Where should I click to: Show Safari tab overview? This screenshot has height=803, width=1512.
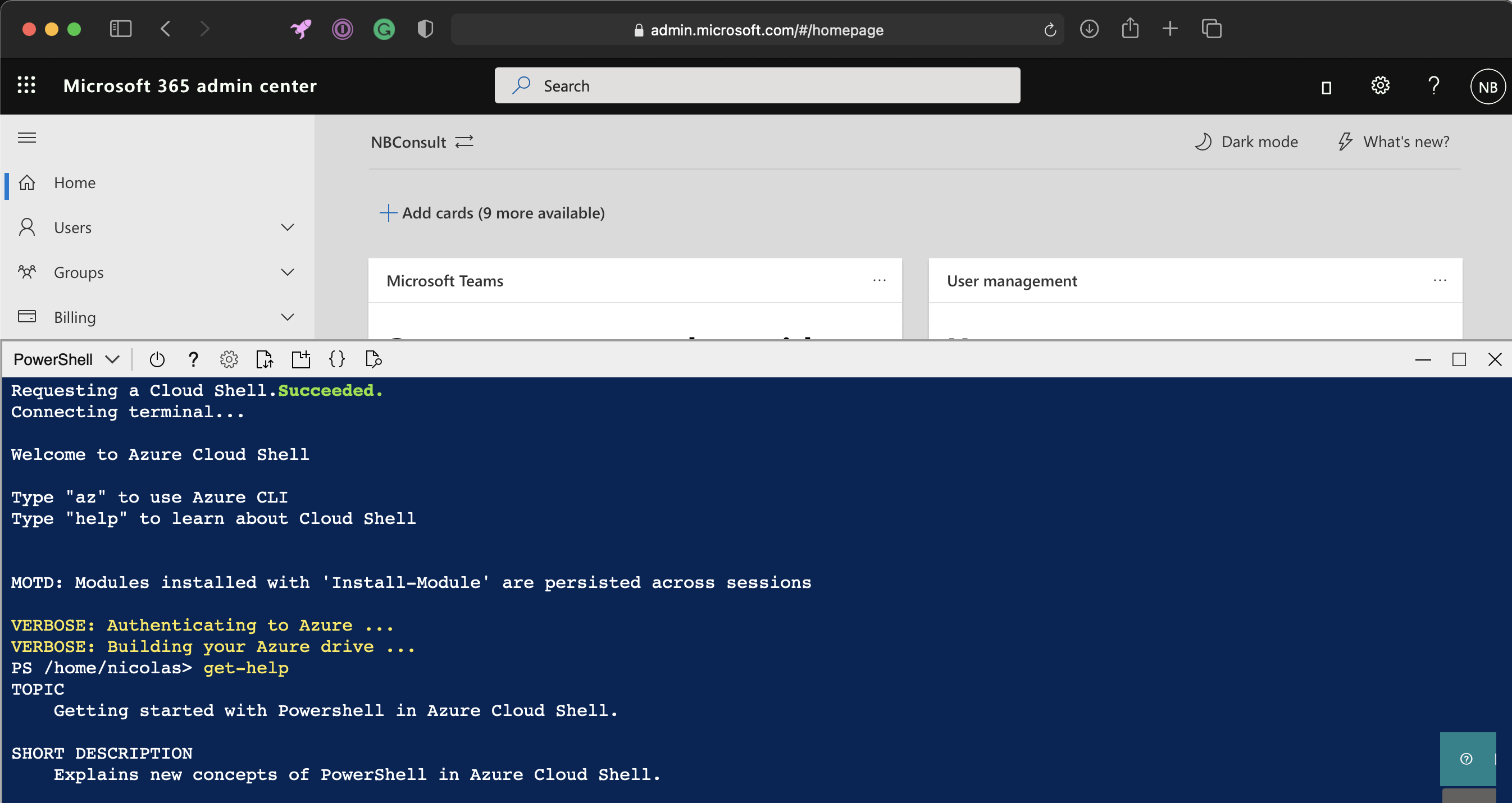[x=1212, y=29]
